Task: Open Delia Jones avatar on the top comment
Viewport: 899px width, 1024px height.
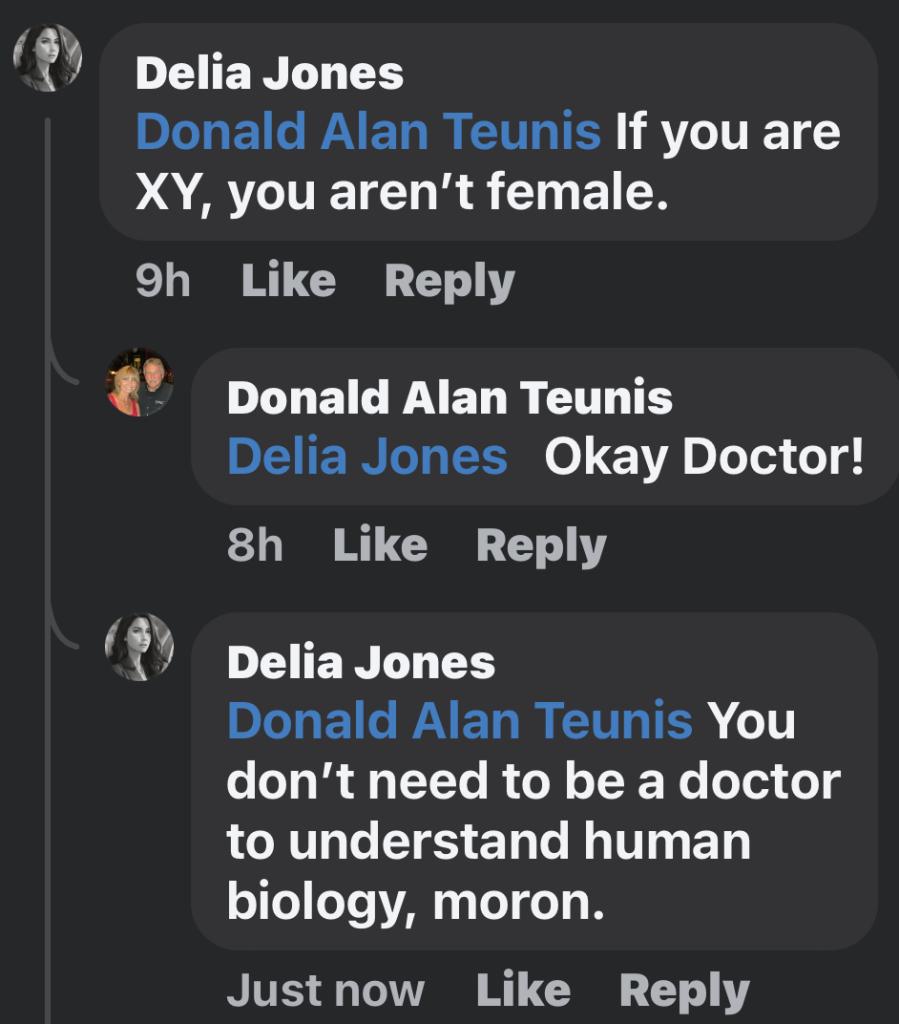Action: [47, 58]
